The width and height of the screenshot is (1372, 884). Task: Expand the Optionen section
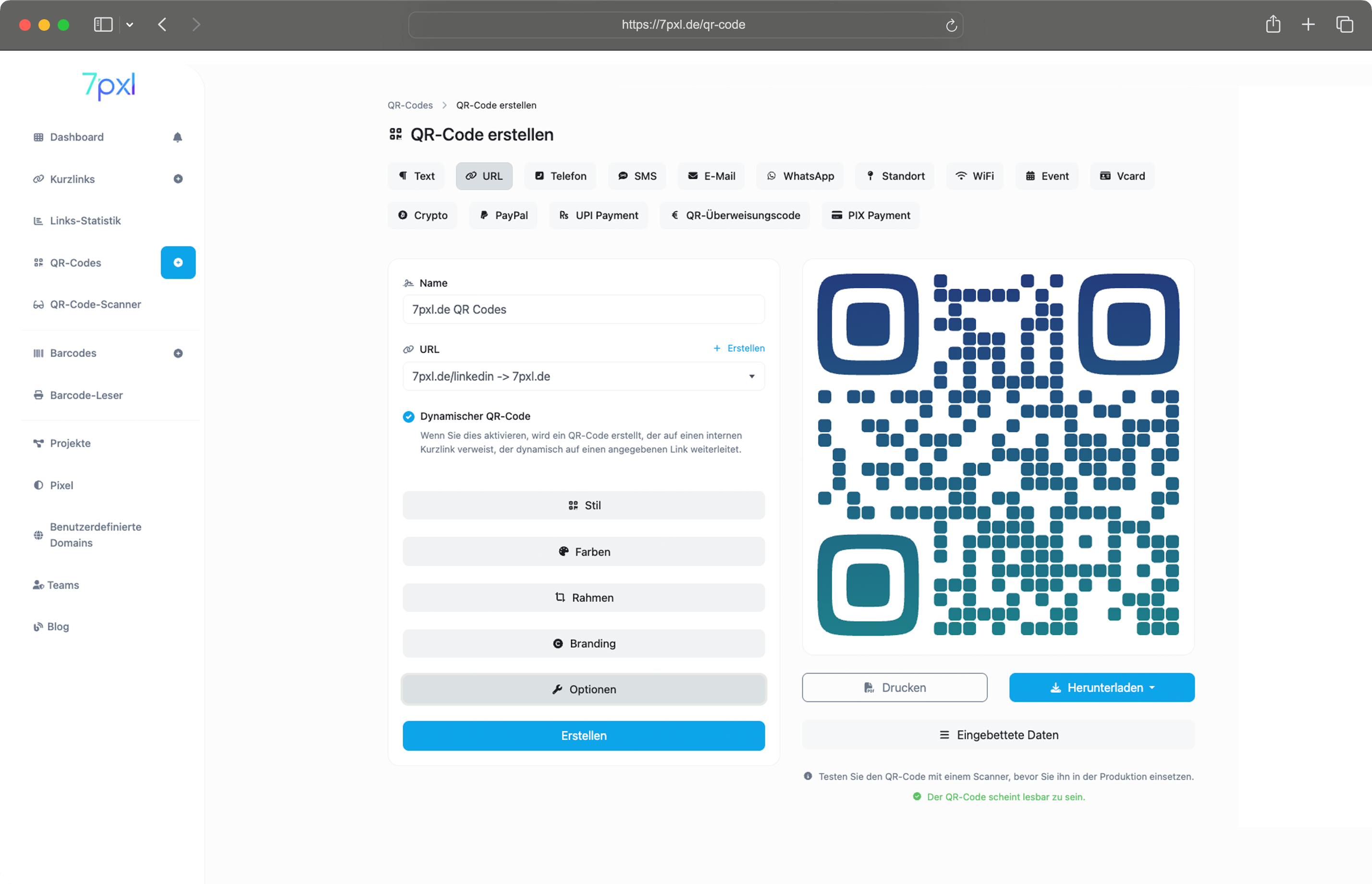(x=584, y=689)
